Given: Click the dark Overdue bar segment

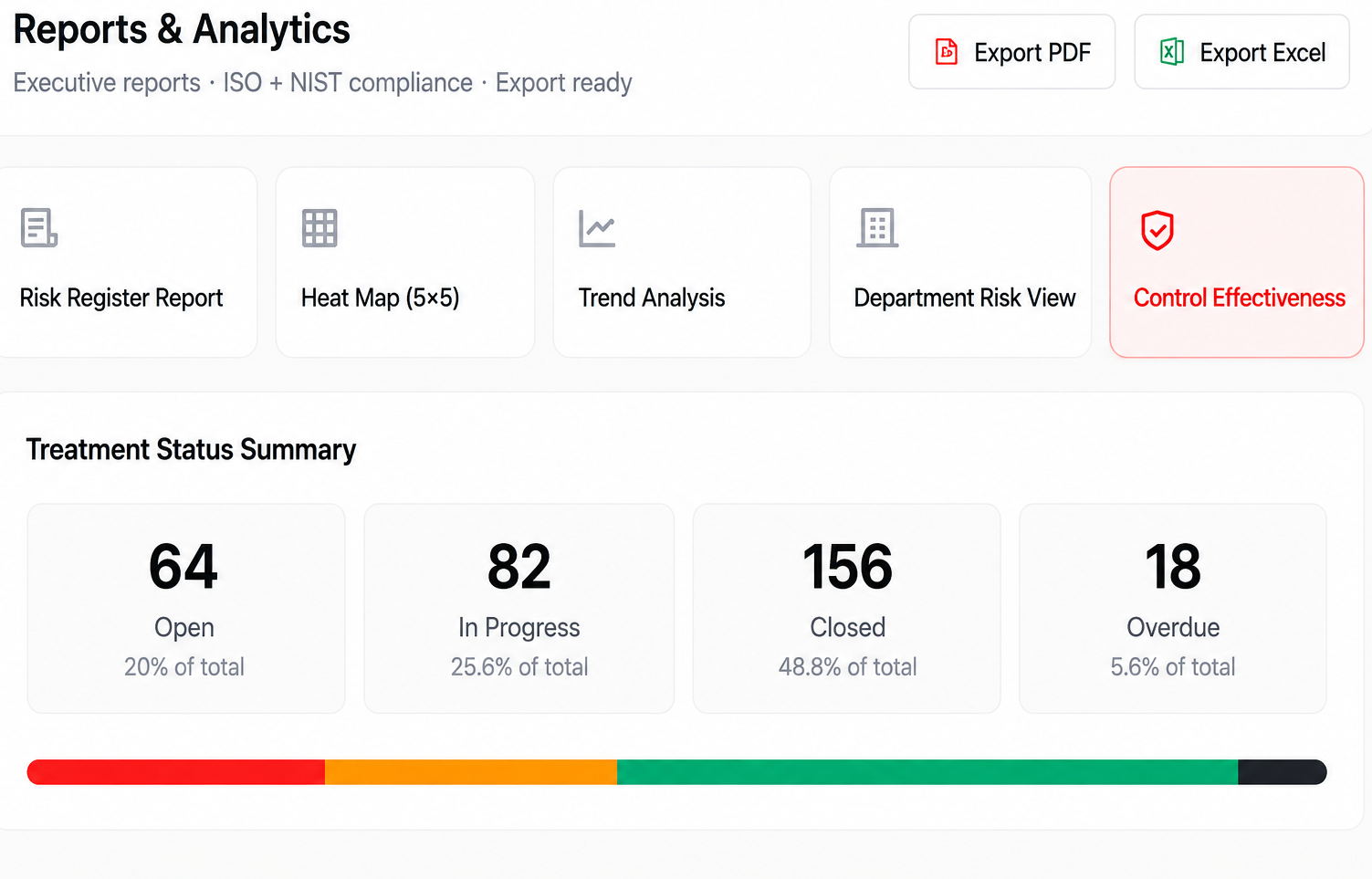Looking at the screenshot, I should click(x=1282, y=772).
